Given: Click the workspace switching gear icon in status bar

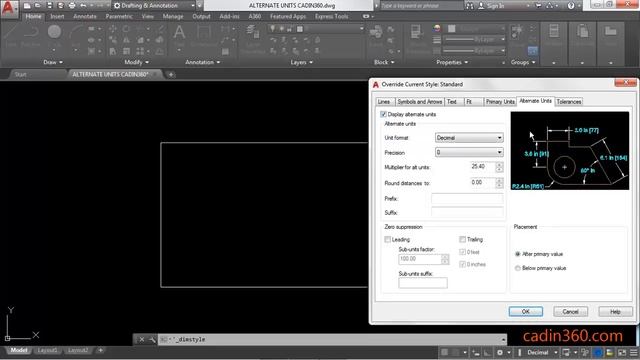Looking at the screenshot, I should coord(500,352).
